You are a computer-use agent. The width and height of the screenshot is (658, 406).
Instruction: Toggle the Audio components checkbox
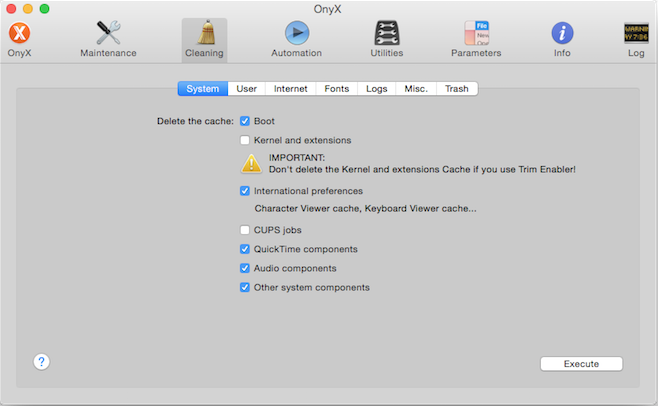coord(245,268)
